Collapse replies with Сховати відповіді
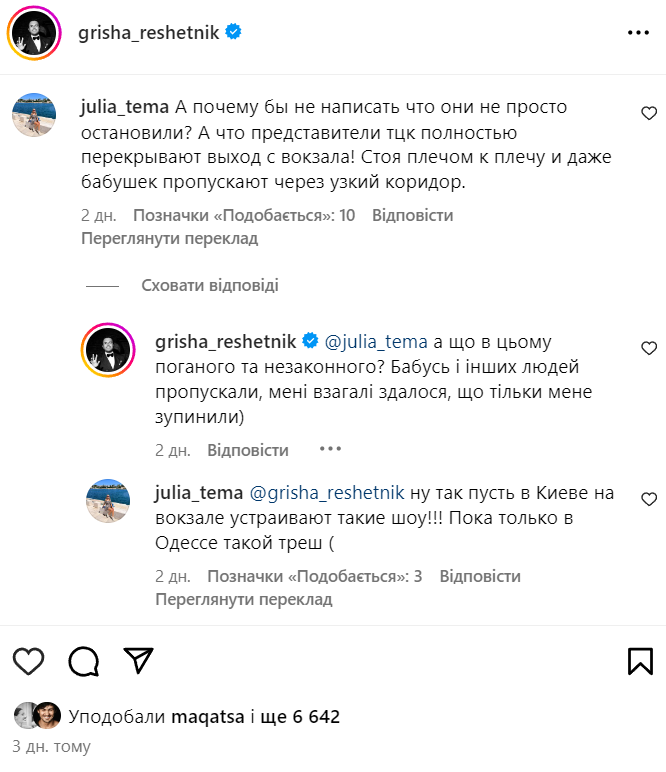This screenshot has width=666, height=772. [210, 285]
